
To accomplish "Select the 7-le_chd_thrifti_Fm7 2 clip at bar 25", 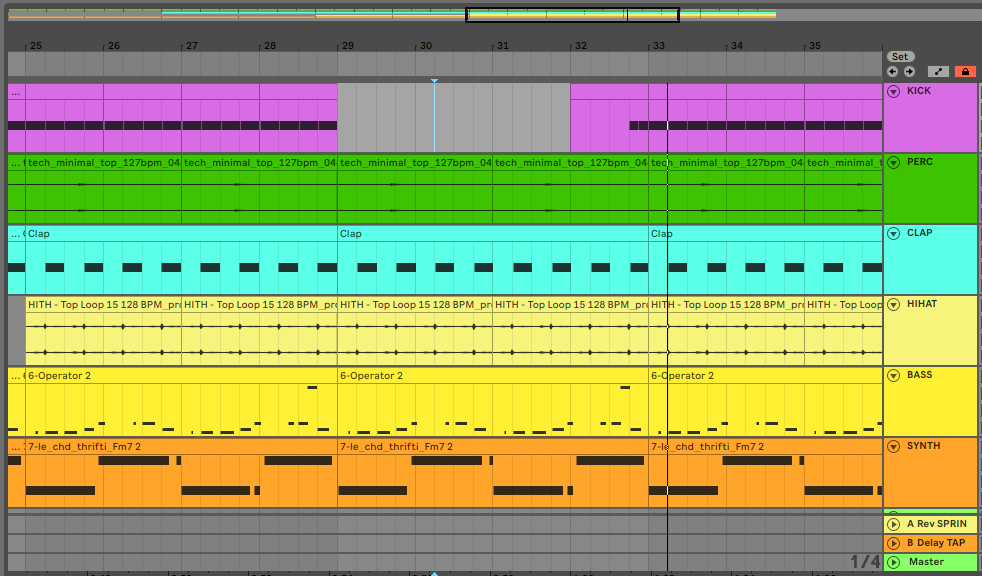I will (x=182, y=446).
